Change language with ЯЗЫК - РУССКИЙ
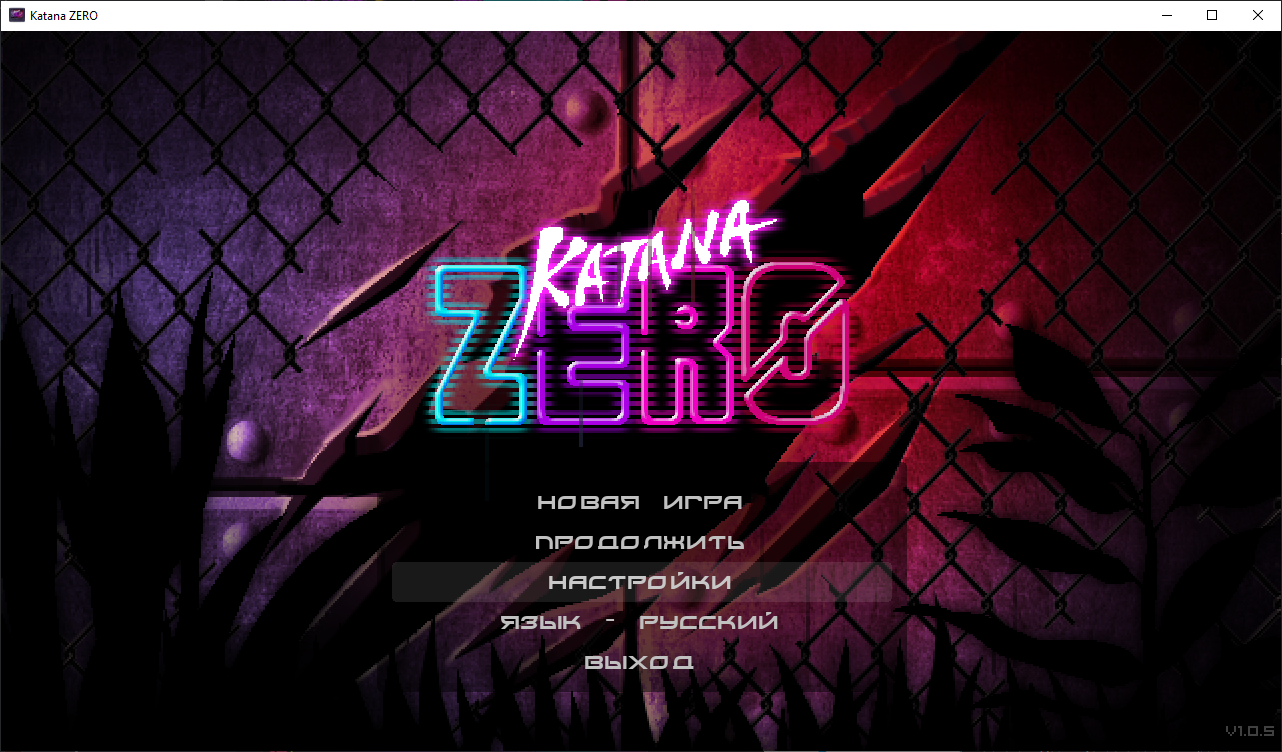Image resolution: width=1282 pixels, height=752 pixels. pyautogui.click(x=640, y=622)
